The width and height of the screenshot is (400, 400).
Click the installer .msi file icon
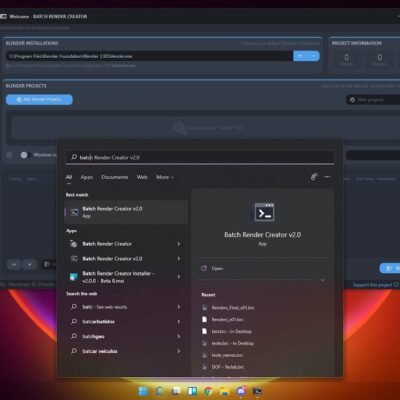point(74,277)
